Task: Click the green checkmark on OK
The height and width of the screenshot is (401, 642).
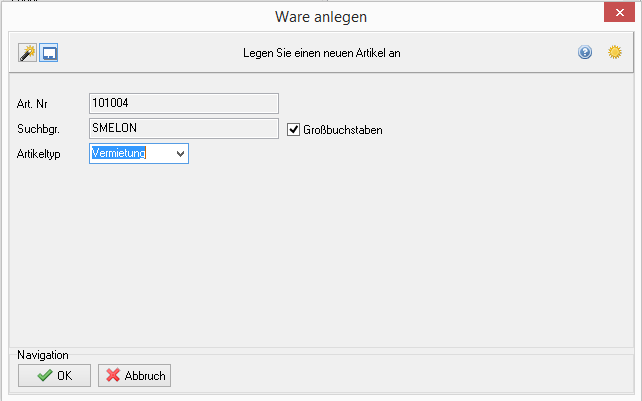Action: point(45,375)
